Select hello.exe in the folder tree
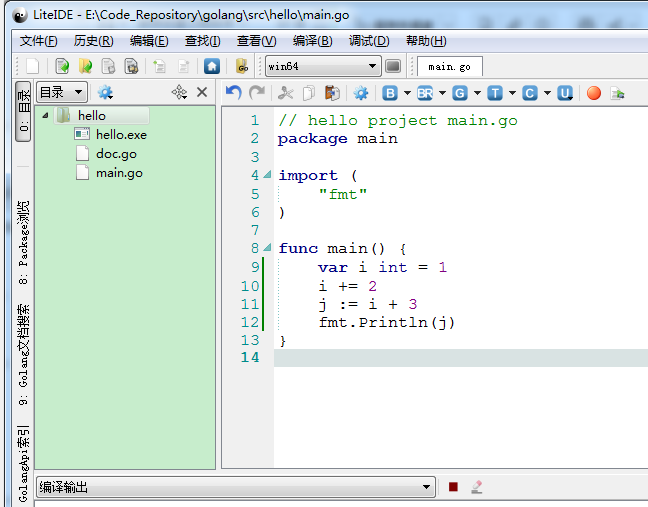648x507 pixels. pyautogui.click(x=111, y=135)
